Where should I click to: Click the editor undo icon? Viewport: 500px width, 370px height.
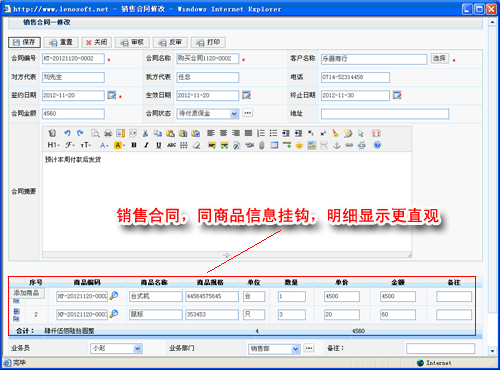click(x=67, y=133)
